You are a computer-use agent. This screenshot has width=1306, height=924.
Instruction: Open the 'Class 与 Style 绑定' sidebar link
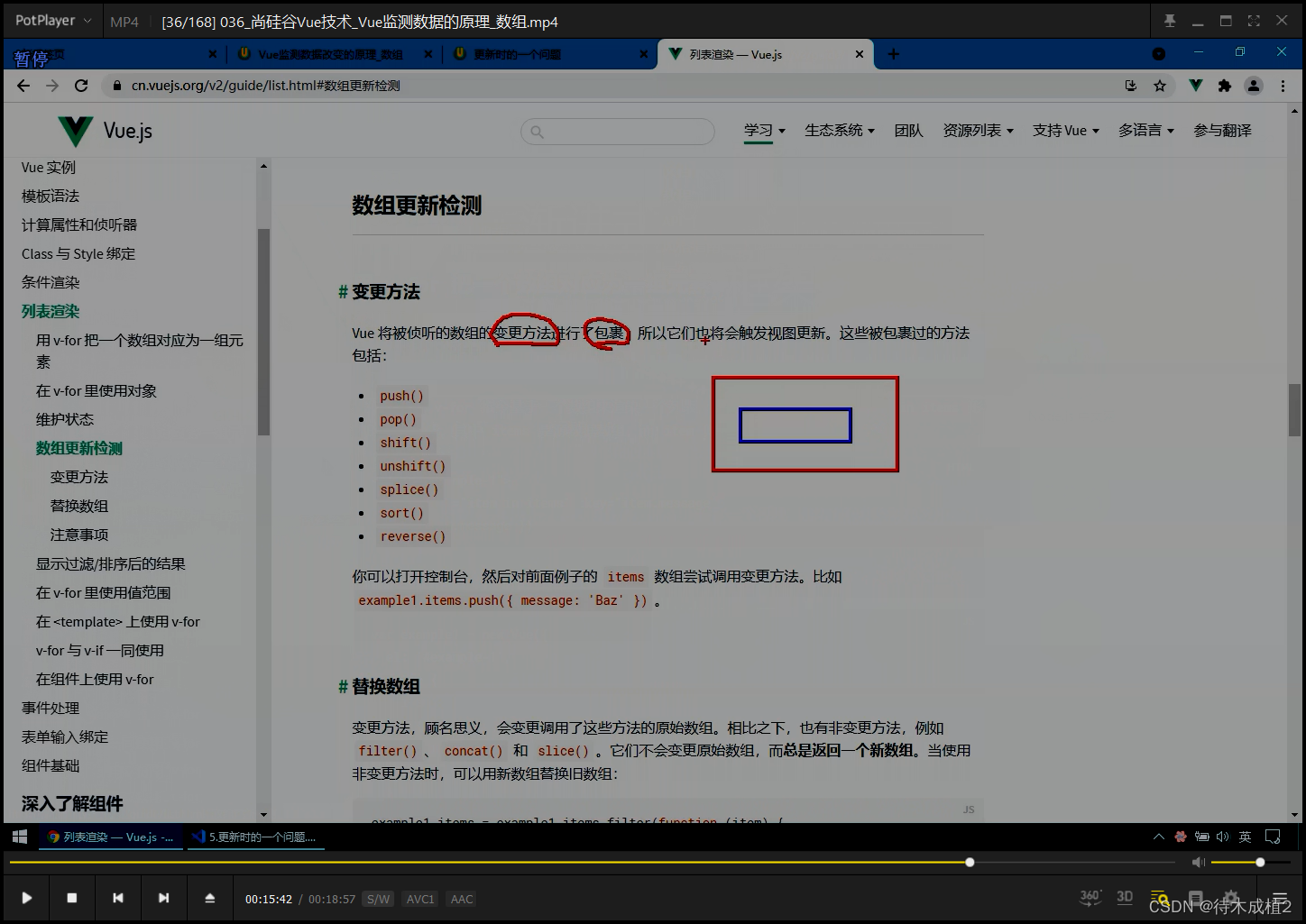click(78, 254)
